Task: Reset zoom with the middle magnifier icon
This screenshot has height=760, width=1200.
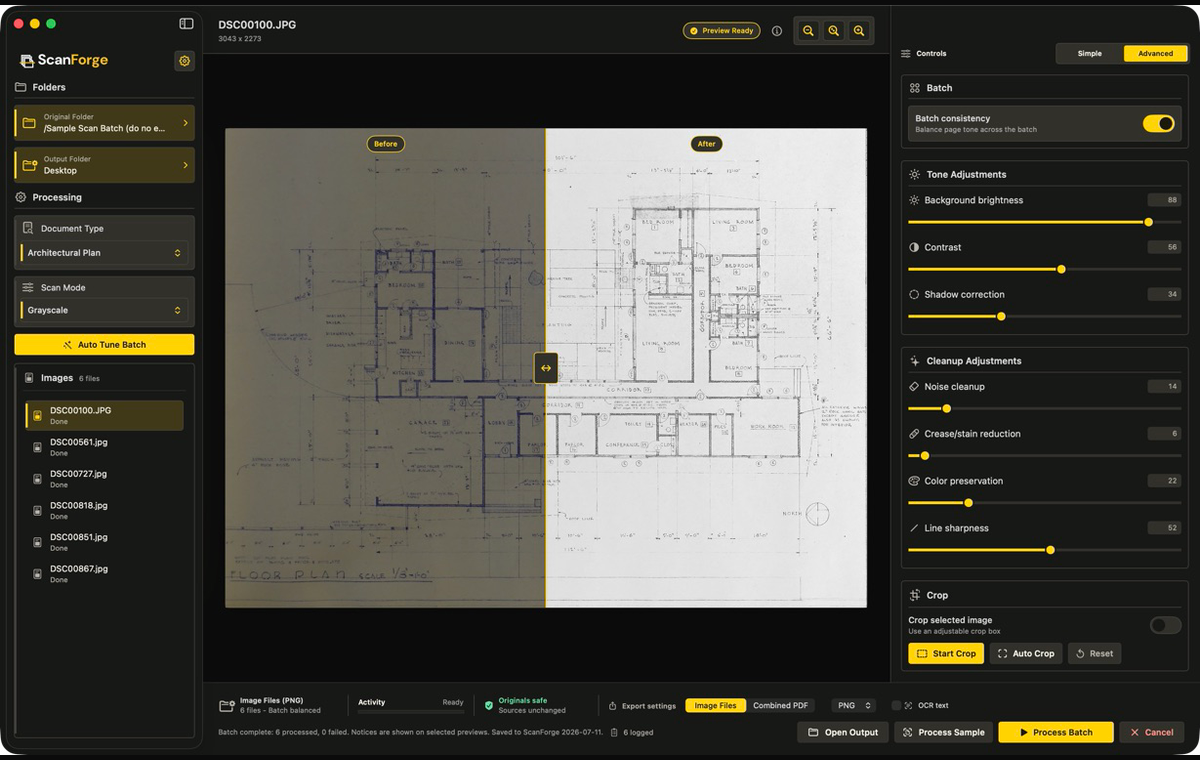Action: click(833, 31)
